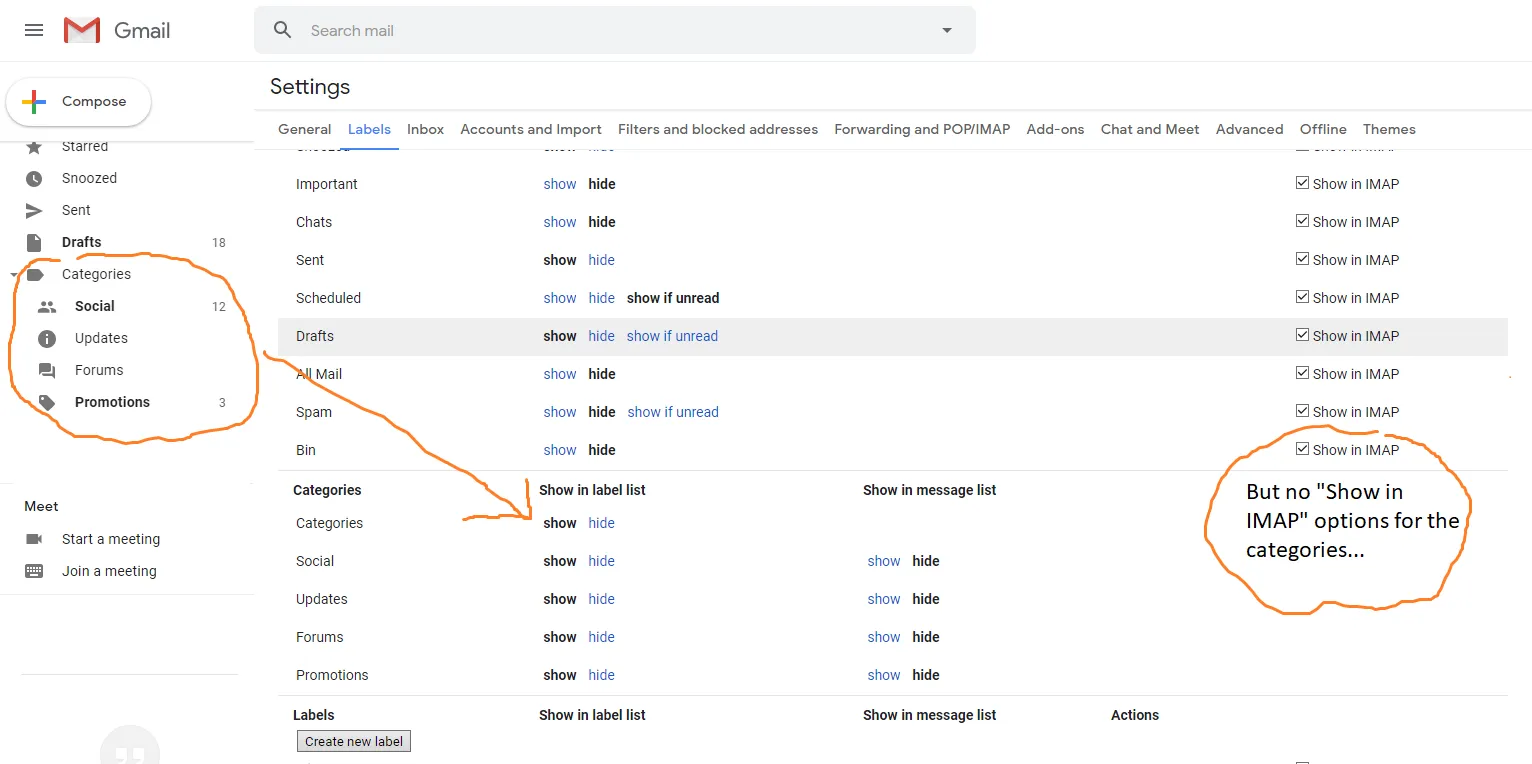The height and width of the screenshot is (764, 1532).
Task: Click Create new label button
Action: coord(354,741)
